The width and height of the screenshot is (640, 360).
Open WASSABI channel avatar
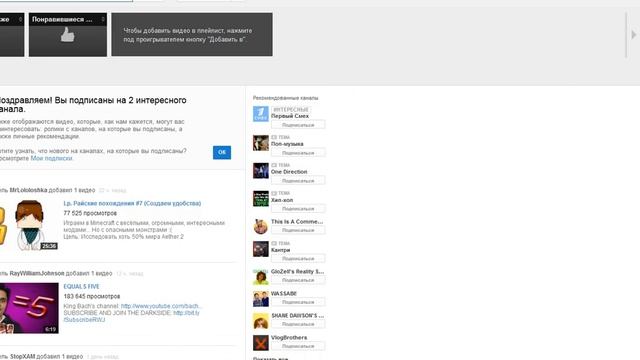tap(260, 299)
